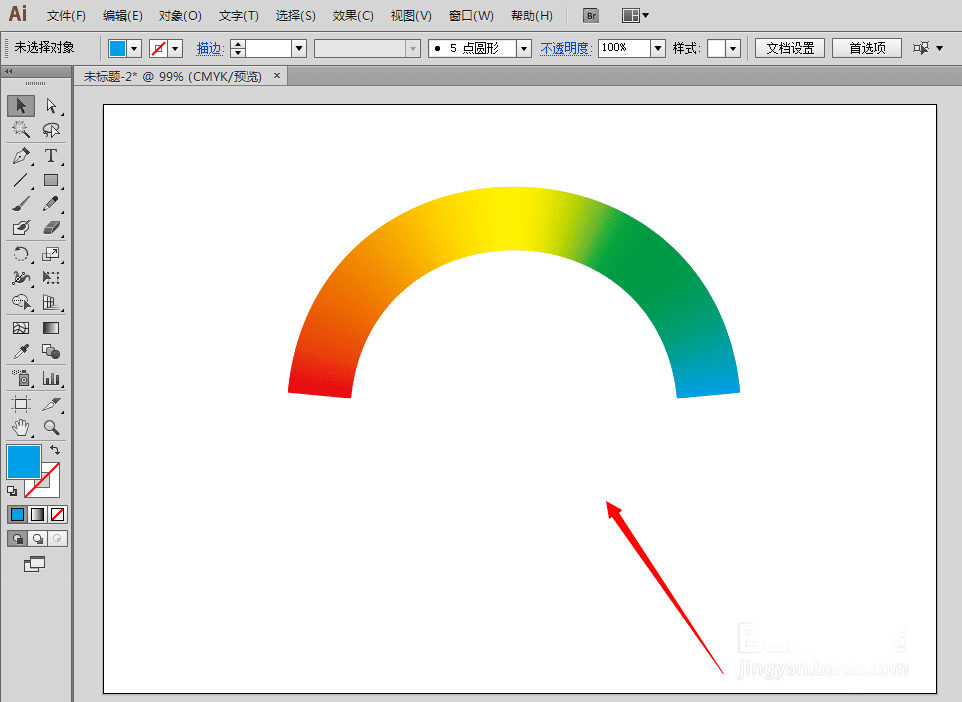Image resolution: width=962 pixels, height=702 pixels.
Task: Close the 未标题-2 document tab
Action: click(x=277, y=75)
